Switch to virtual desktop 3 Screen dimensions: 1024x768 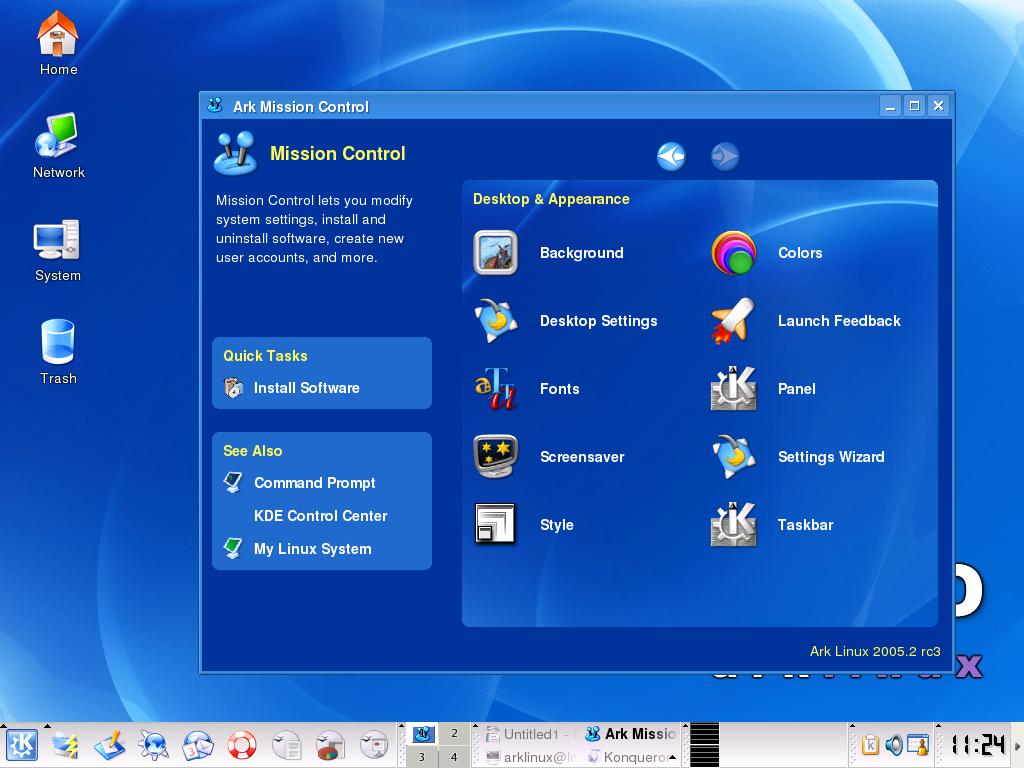click(x=423, y=757)
